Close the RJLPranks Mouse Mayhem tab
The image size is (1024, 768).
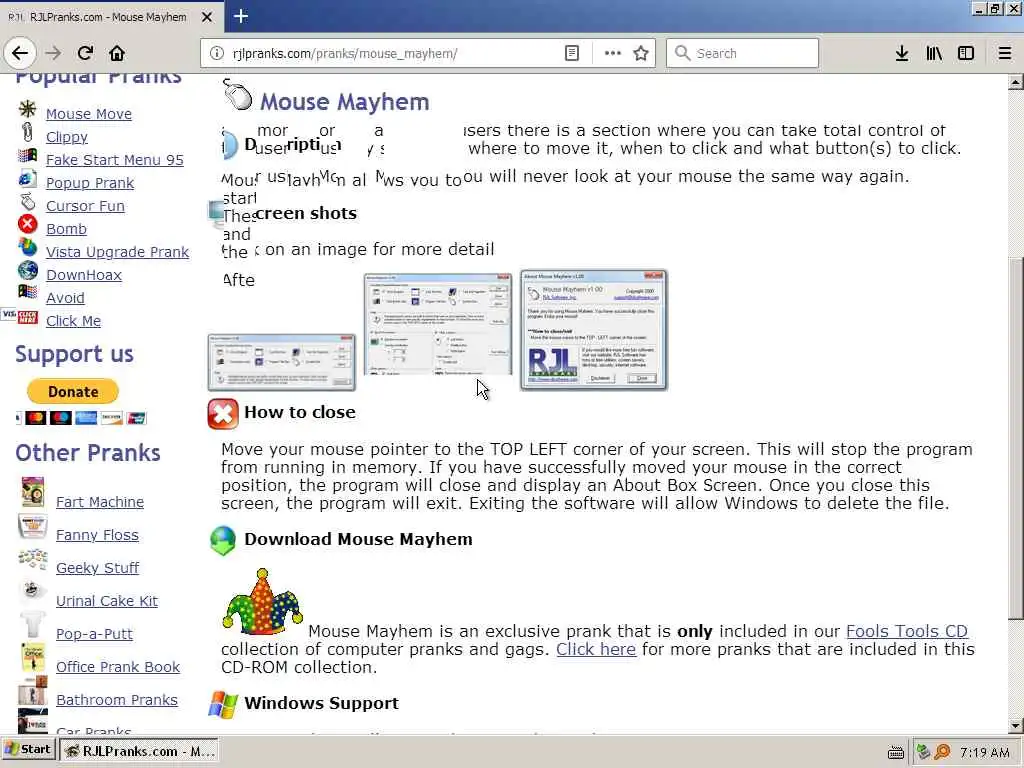pyautogui.click(x=206, y=17)
